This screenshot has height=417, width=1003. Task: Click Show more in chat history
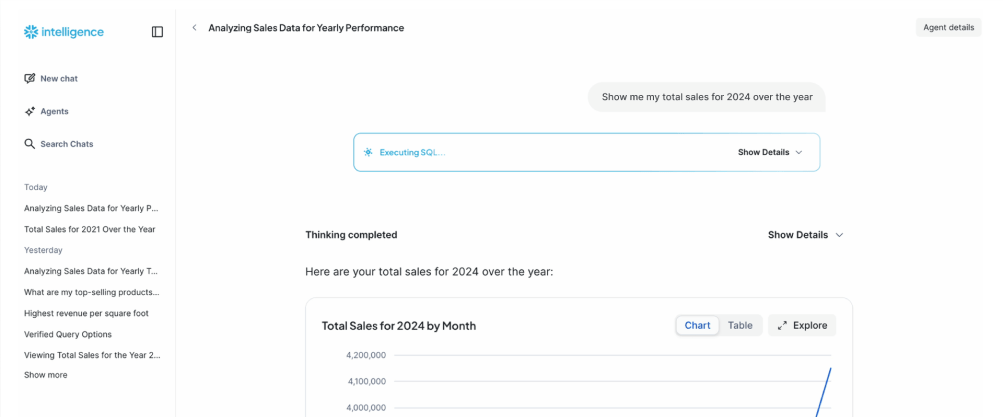pyautogui.click(x=46, y=375)
